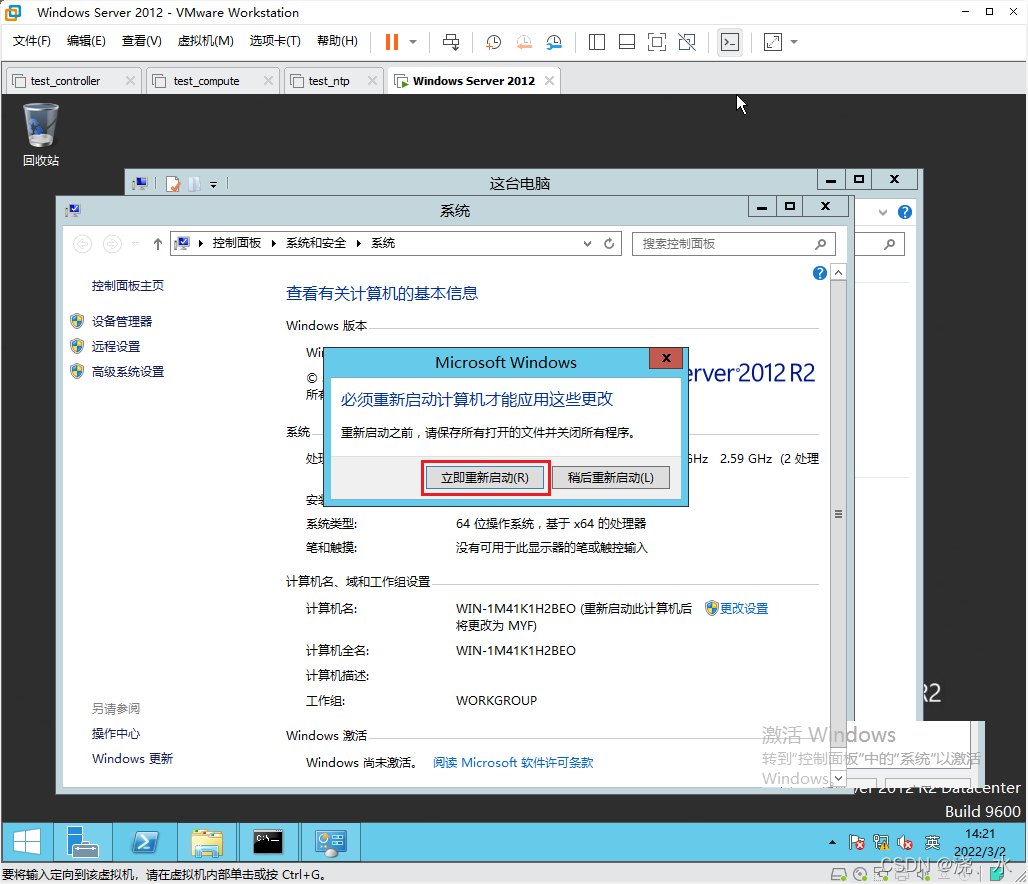1028x884 pixels.
Task: Open the 虚拟机(M) menu
Action: 205,41
